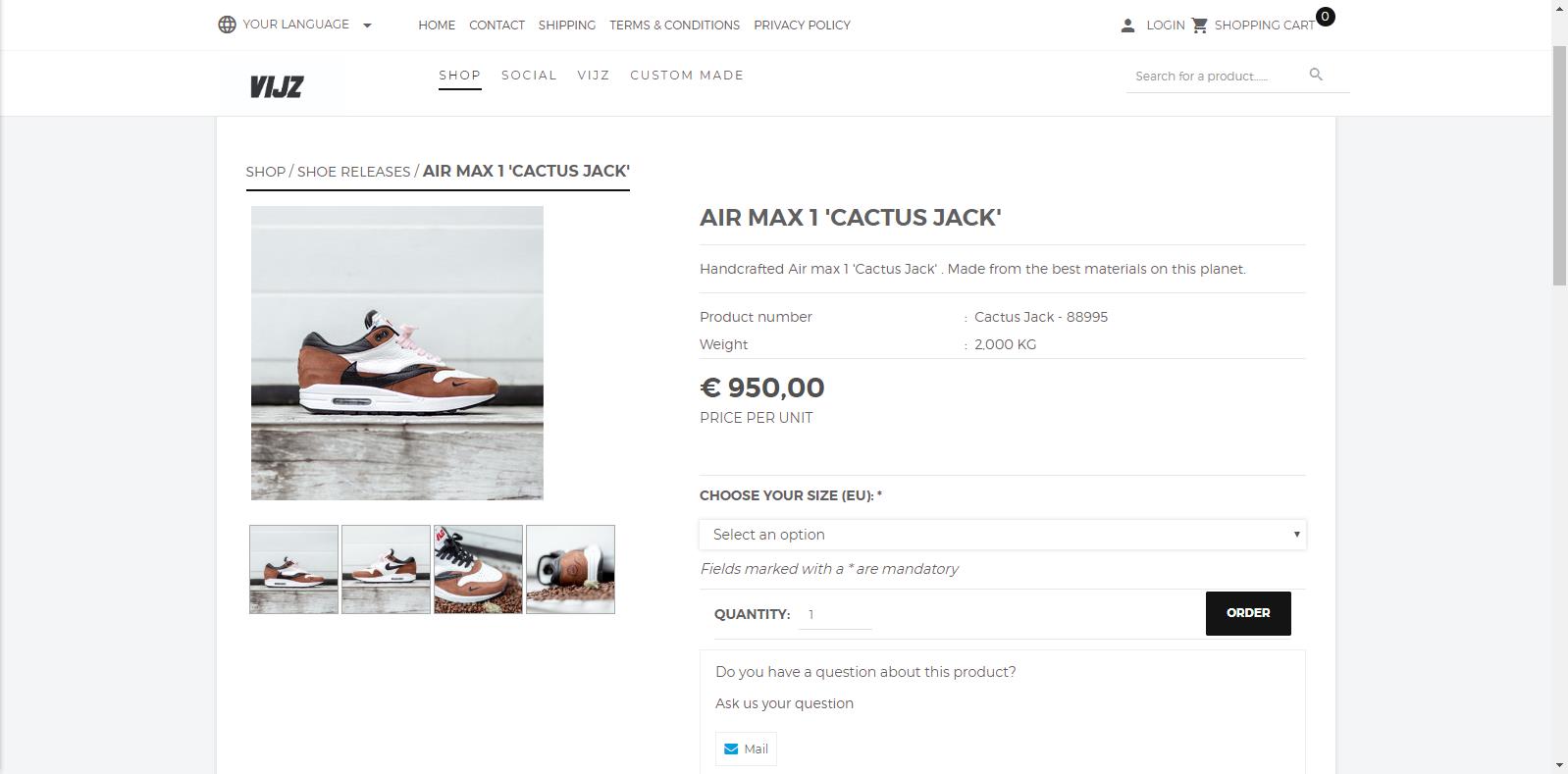
Task: Open the Terms & Conditions link
Action: [674, 26]
